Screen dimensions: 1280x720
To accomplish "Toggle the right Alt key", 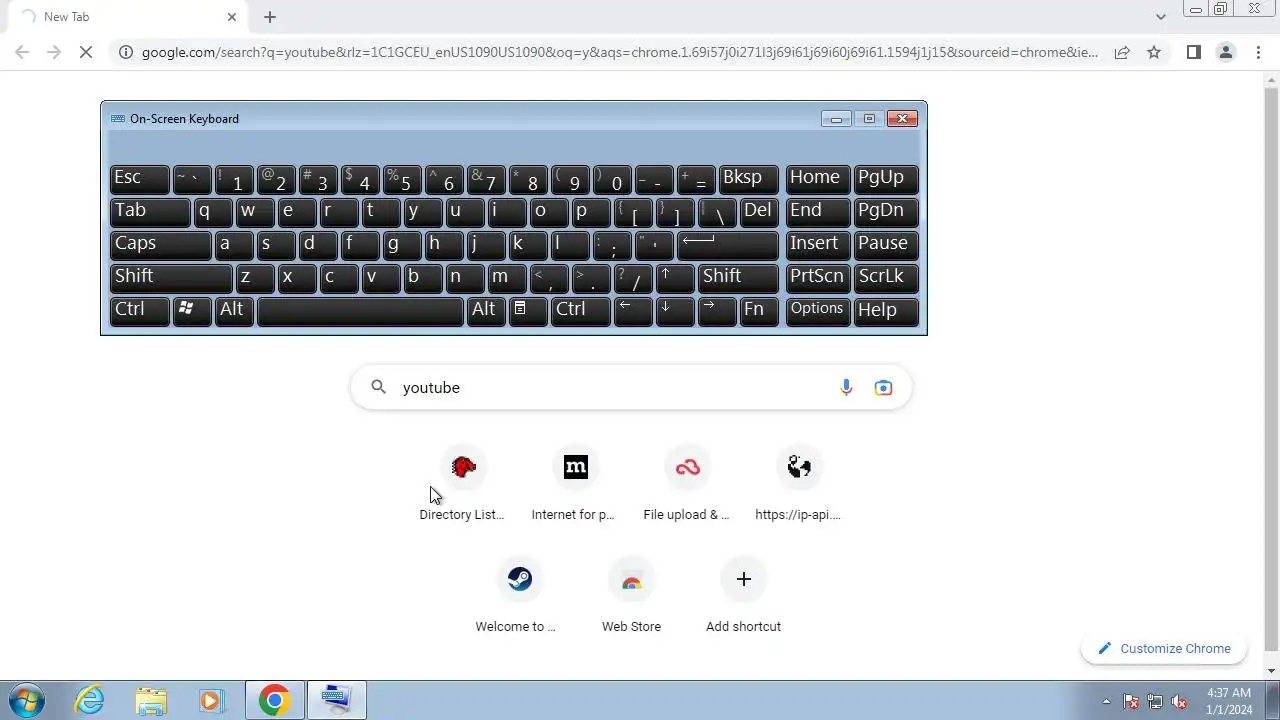I will (x=486, y=310).
